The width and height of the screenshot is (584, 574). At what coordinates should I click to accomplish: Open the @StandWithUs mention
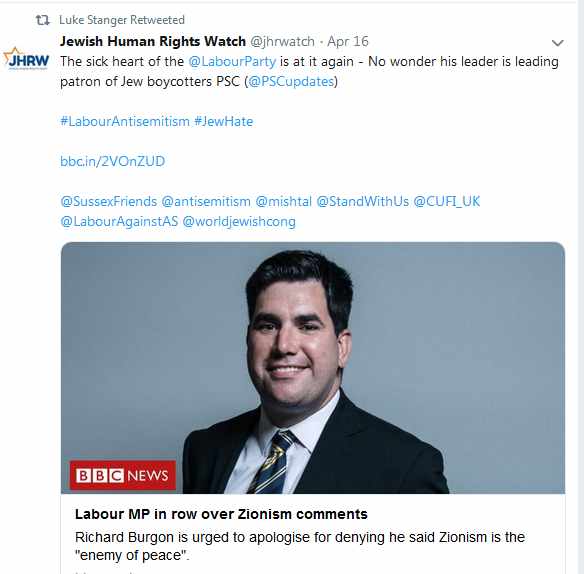click(362, 202)
